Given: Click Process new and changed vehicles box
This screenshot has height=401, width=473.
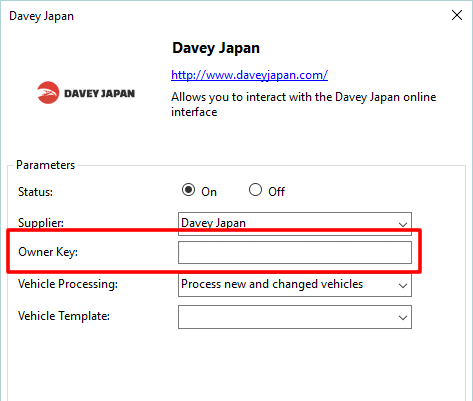Looking at the screenshot, I should coord(295,285).
